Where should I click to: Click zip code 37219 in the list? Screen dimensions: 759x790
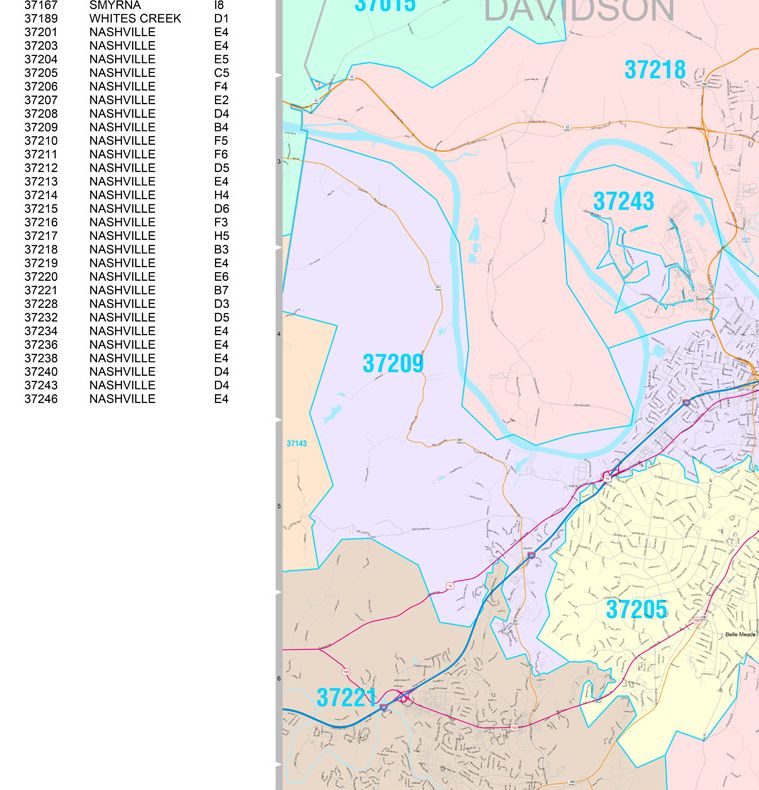pos(41,264)
